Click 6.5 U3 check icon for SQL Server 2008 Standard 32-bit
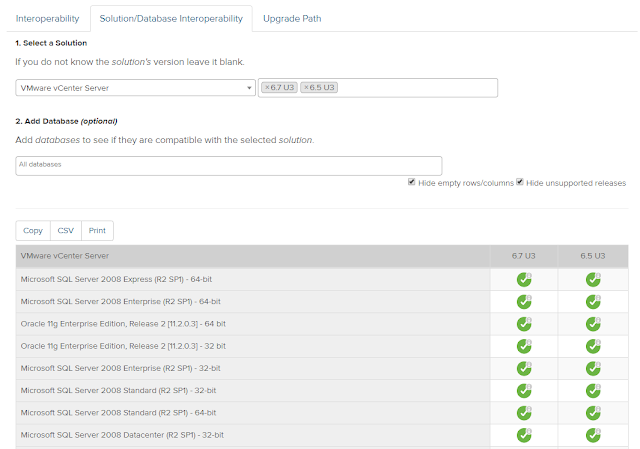This screenshot has width=640, height=449. [x=593, y=391]
